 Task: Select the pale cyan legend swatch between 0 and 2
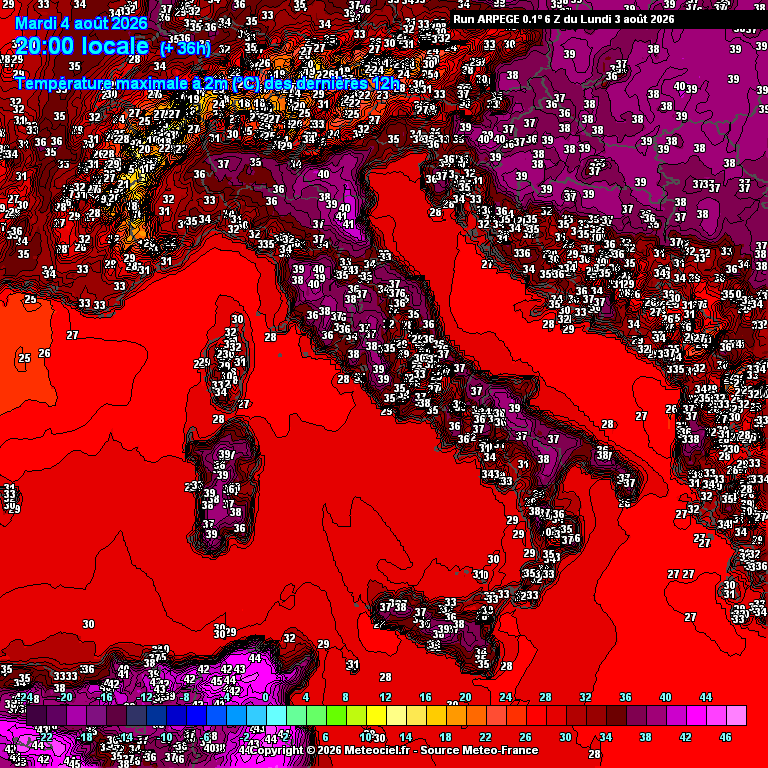[x=277, y=716]
